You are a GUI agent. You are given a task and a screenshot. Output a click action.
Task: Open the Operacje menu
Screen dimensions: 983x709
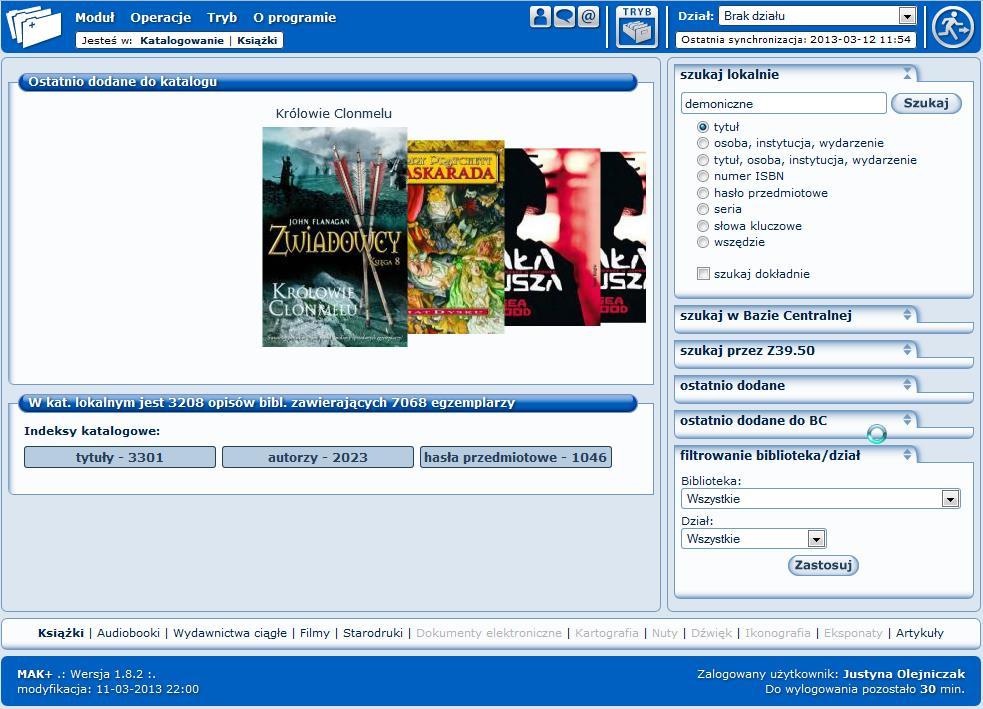(160, 18)
